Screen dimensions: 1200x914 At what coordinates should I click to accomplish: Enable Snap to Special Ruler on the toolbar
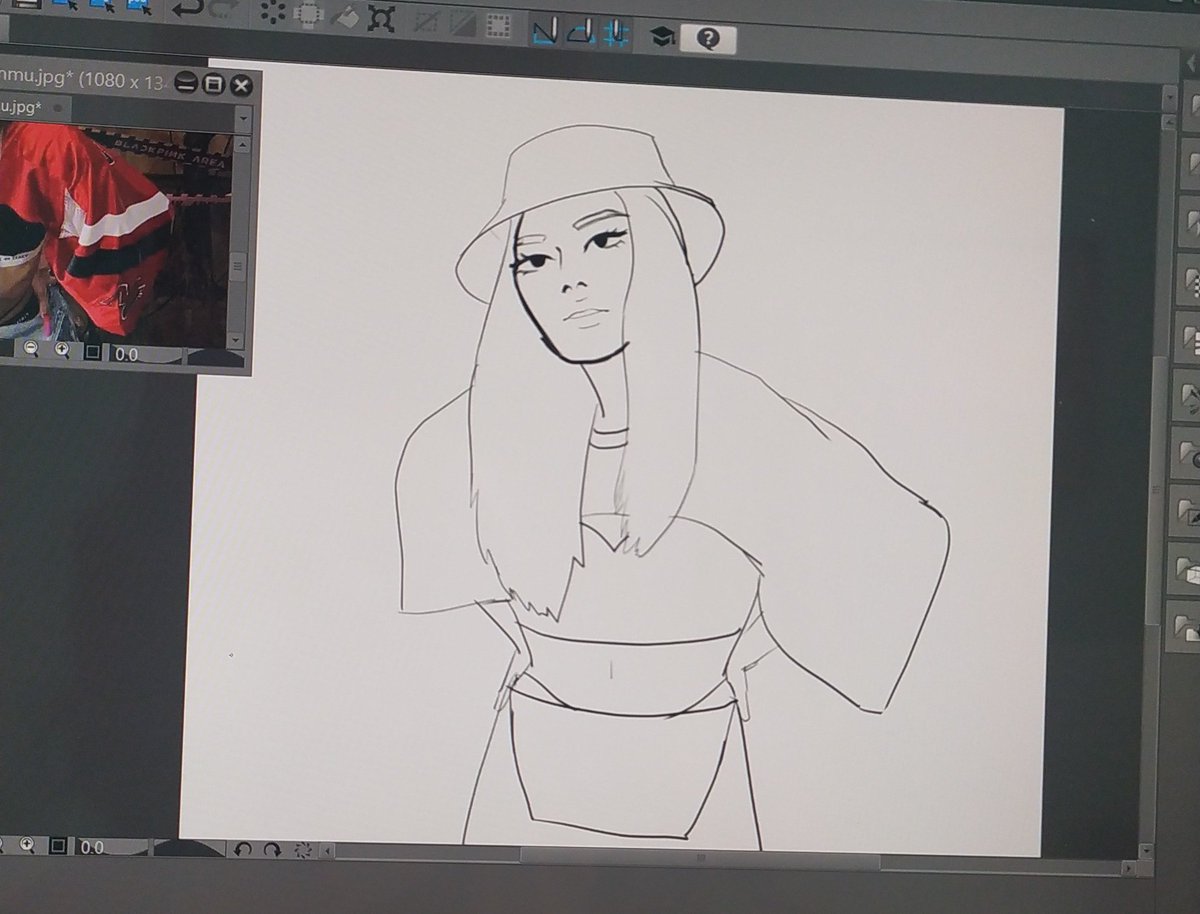[x=580, y=28]
